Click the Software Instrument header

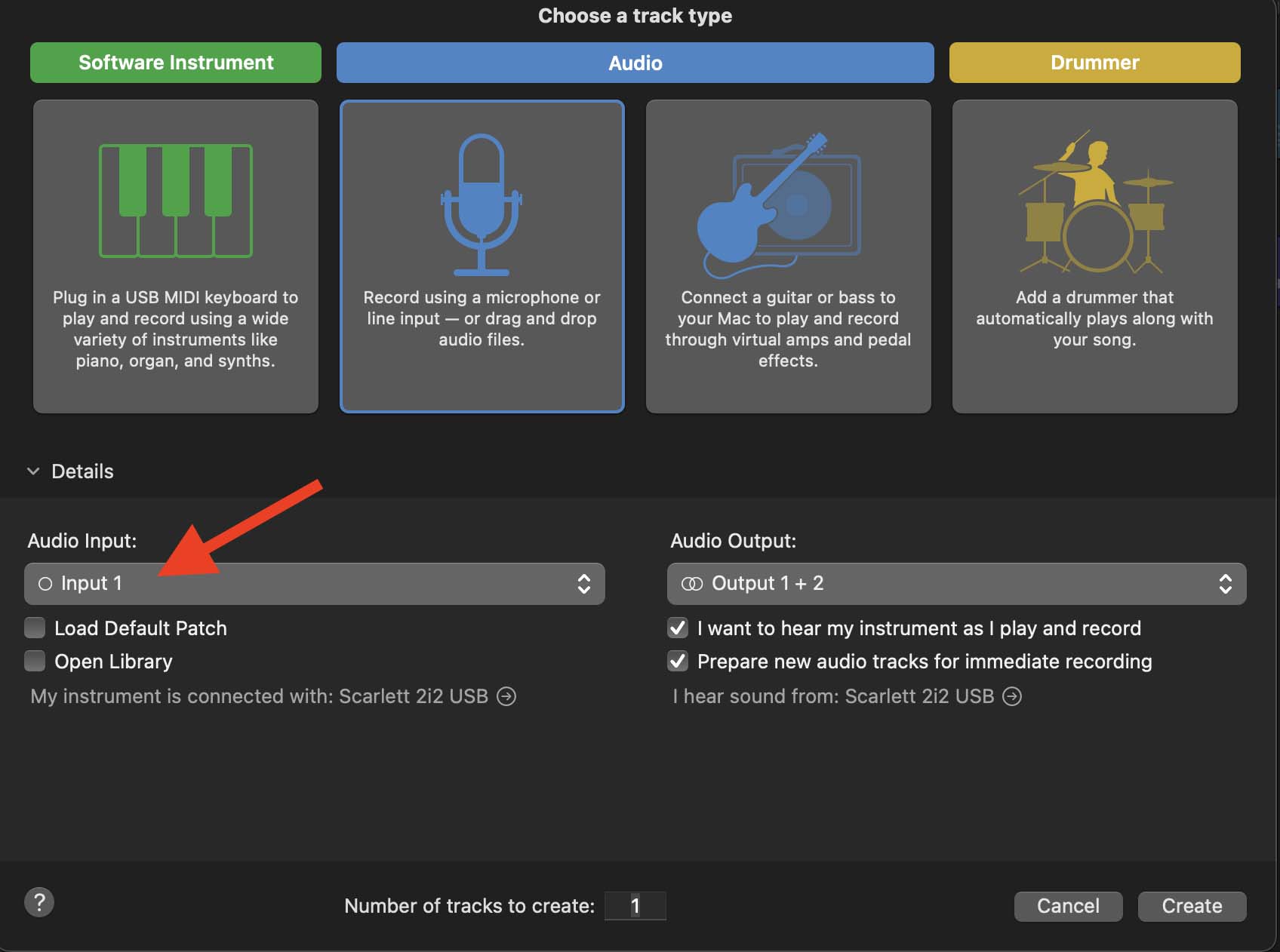click(x=176, y=63)
